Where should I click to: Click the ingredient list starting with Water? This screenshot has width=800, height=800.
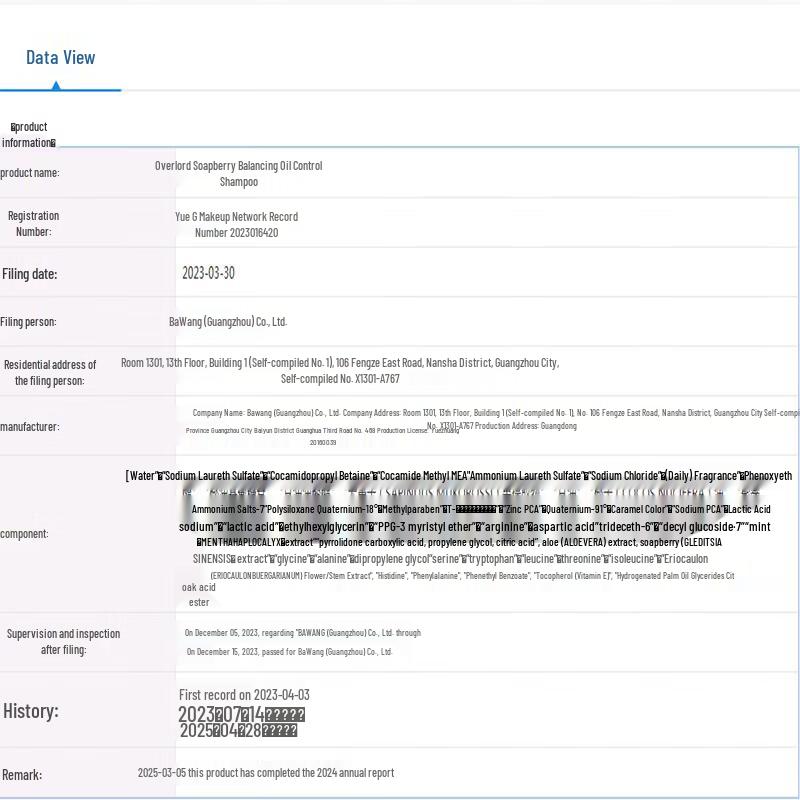point(458,476)
